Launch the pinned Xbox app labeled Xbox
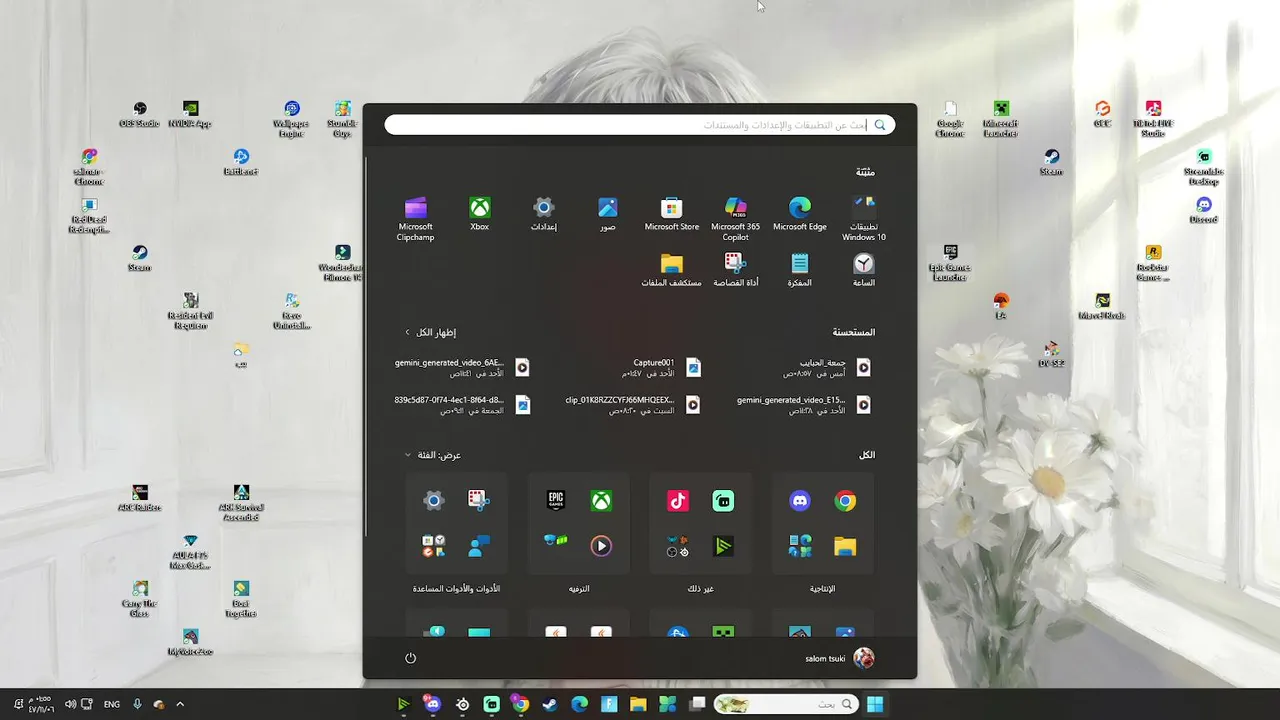 (480, 214)
